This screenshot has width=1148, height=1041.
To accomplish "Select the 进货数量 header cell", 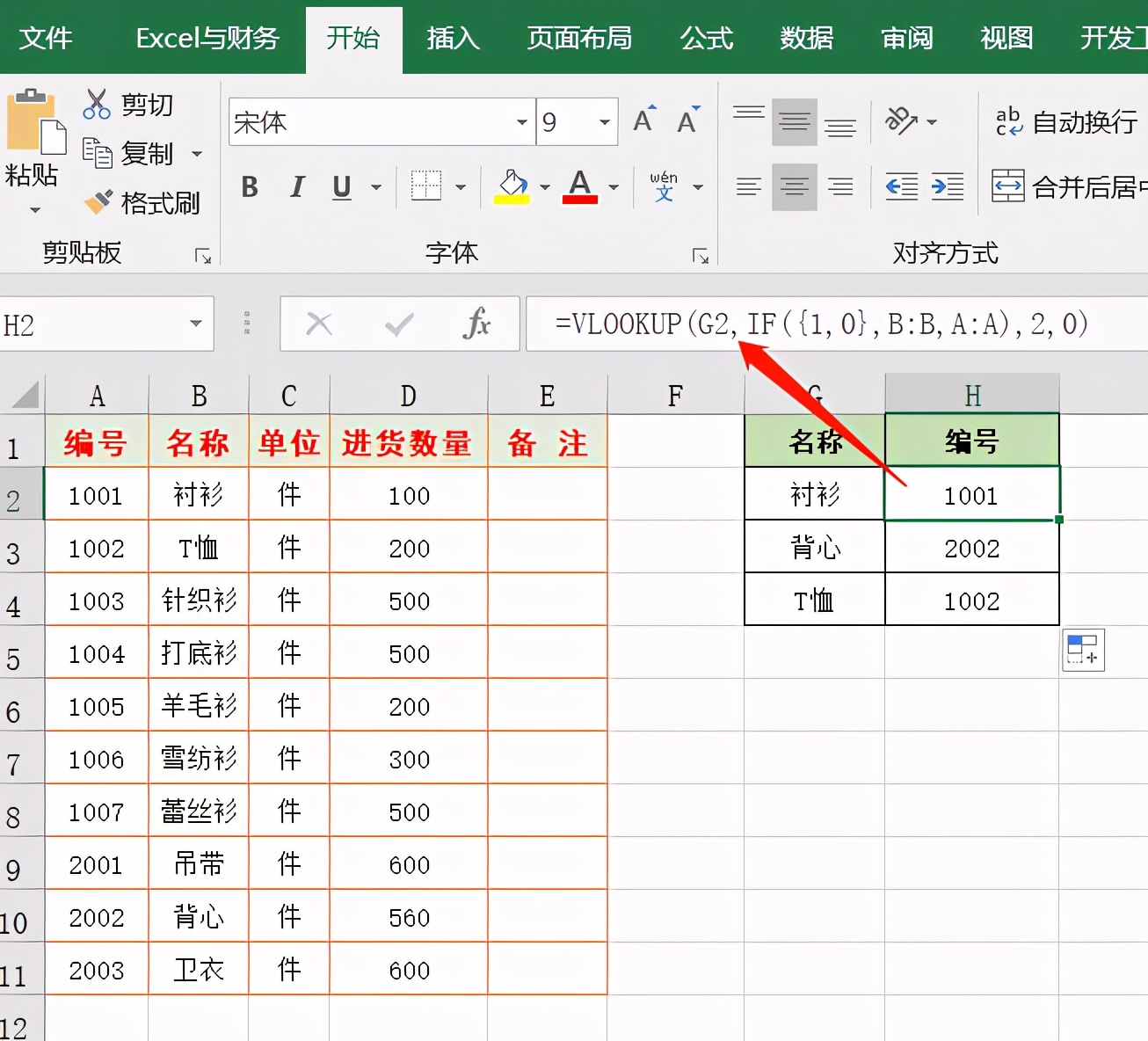I will [x=409, y=442].
